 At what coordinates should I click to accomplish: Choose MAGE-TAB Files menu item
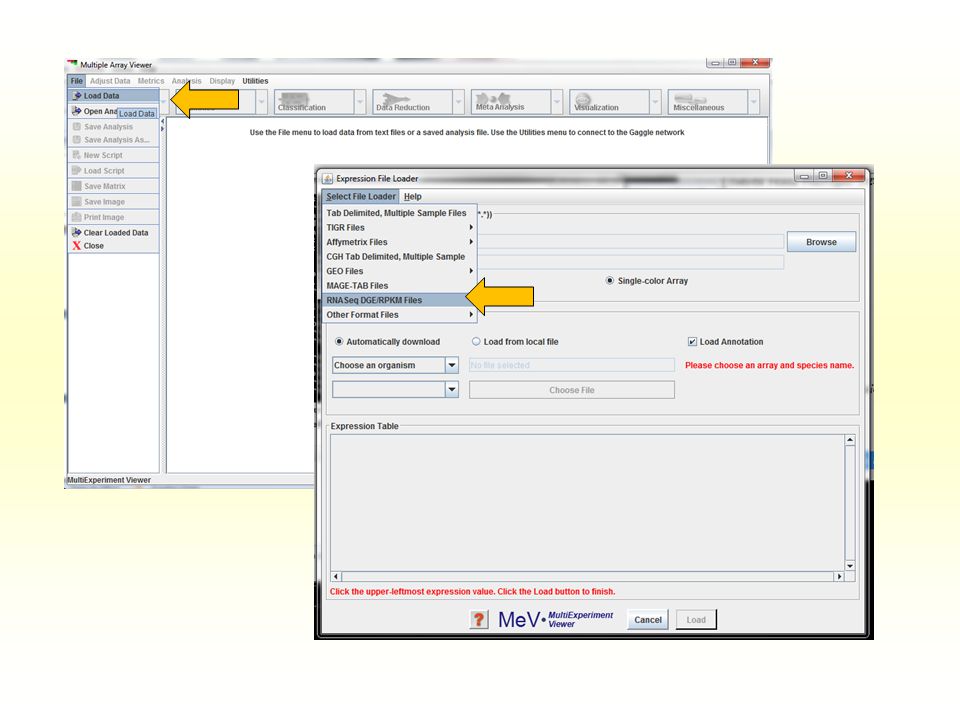[399, 285]
